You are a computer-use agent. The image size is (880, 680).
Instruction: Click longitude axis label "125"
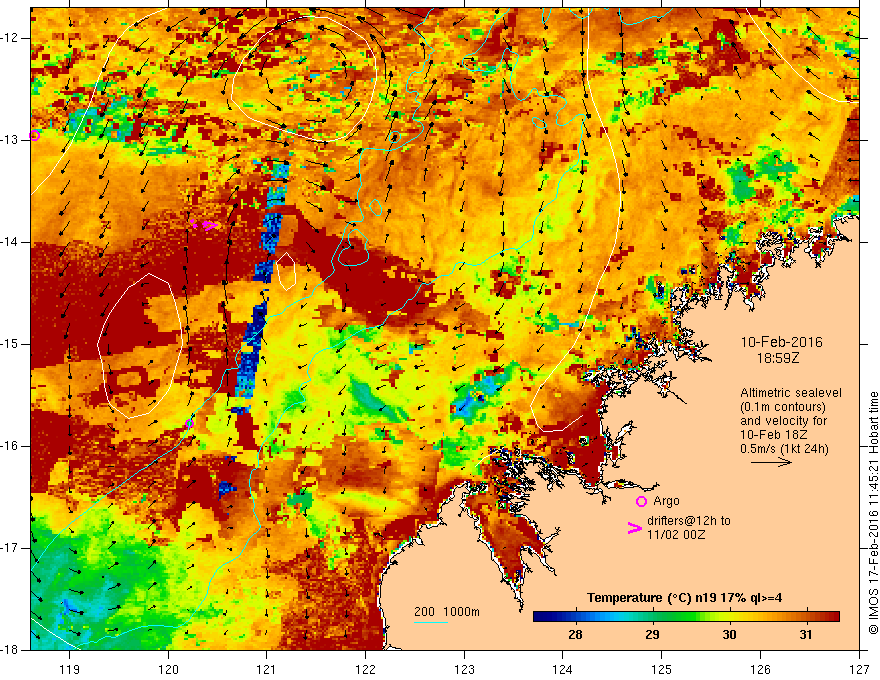[x=662, y=669]
